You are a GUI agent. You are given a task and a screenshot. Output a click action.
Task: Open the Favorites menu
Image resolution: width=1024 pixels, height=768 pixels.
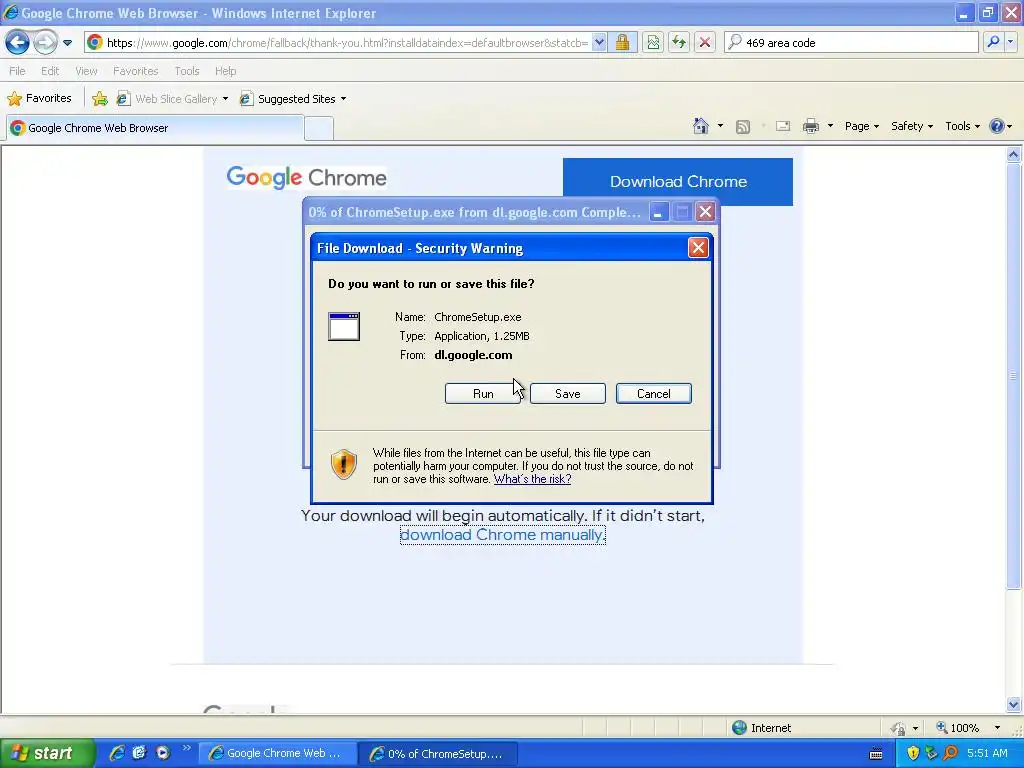coord(135,71)
